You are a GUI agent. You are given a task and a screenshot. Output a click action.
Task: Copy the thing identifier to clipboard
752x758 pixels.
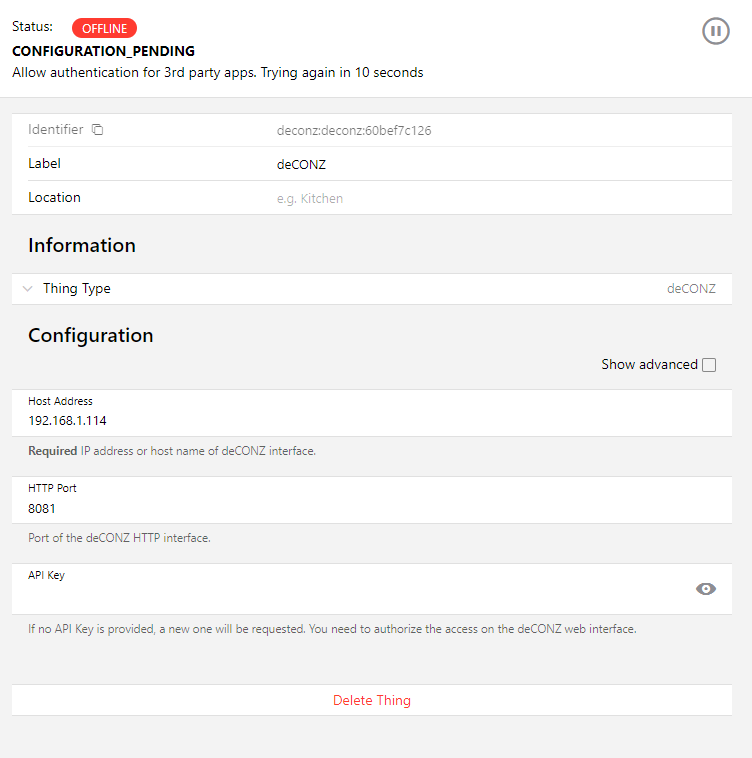tap(98, 130)
